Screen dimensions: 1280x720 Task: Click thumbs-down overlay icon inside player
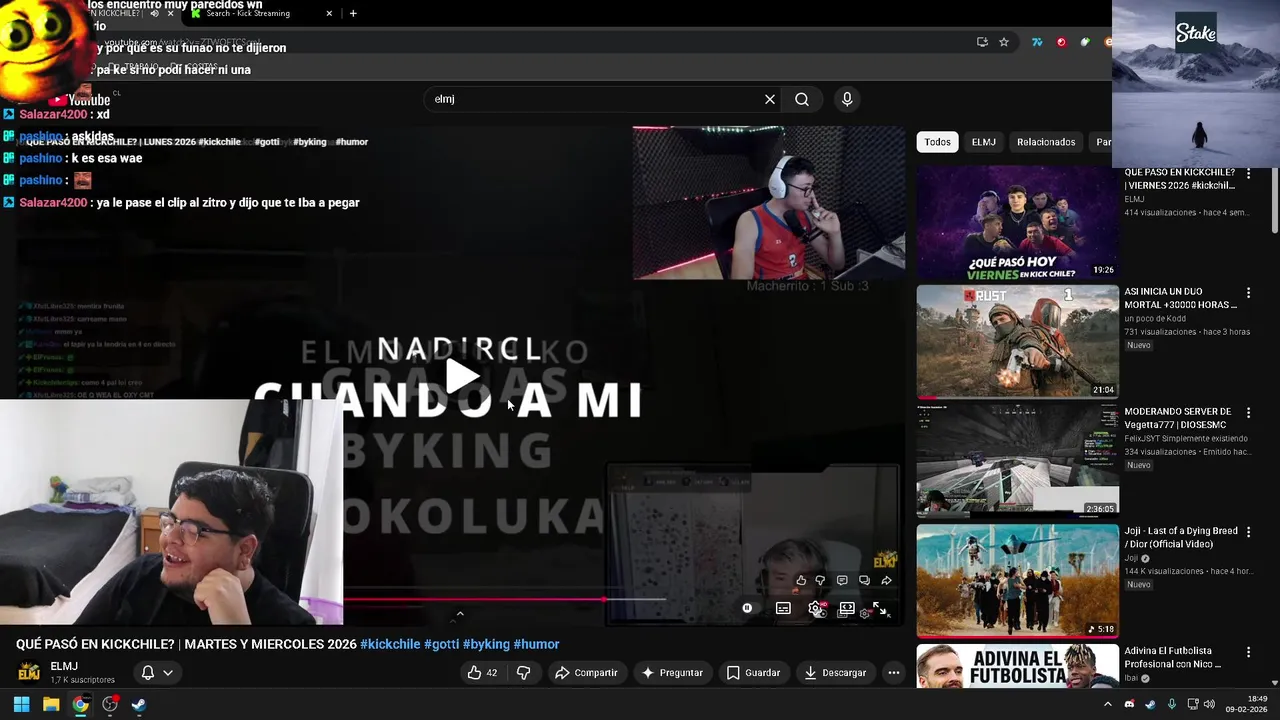coord(821,580)
